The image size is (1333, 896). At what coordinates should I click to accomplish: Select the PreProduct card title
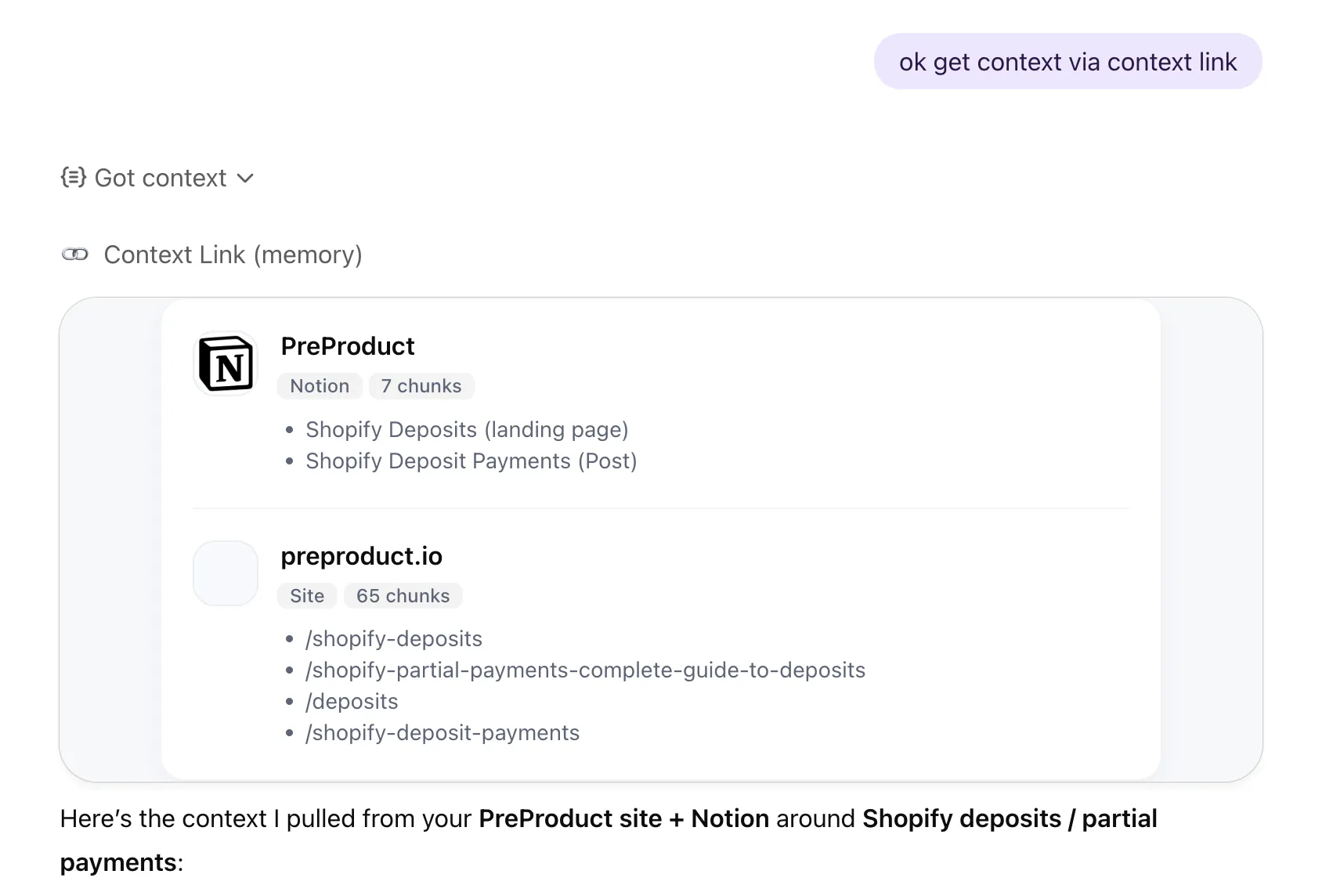[348, 345]
